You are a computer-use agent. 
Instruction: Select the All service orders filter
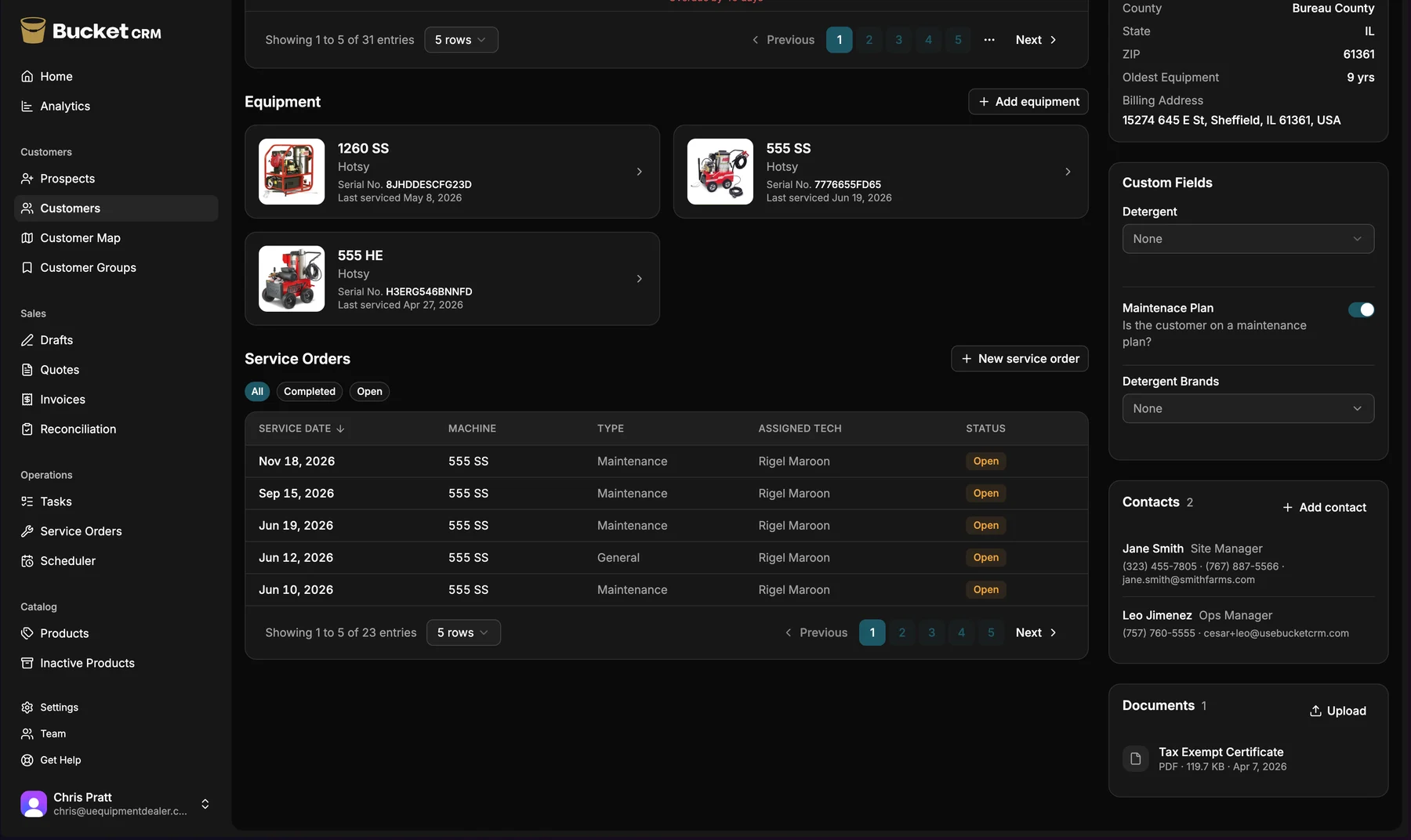click(x=257, y=392)
